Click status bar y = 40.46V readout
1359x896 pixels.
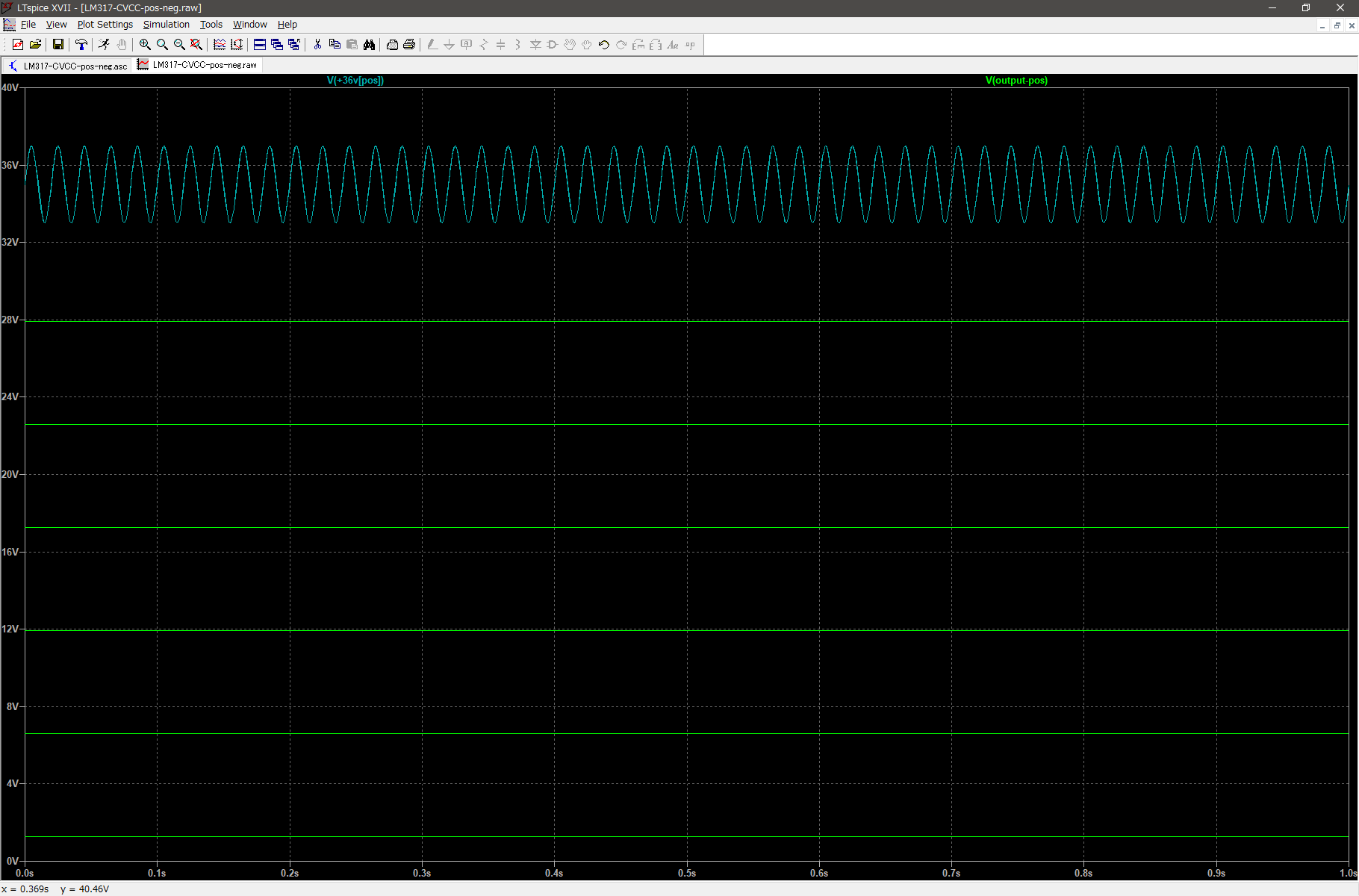click(x=85, y=889)
